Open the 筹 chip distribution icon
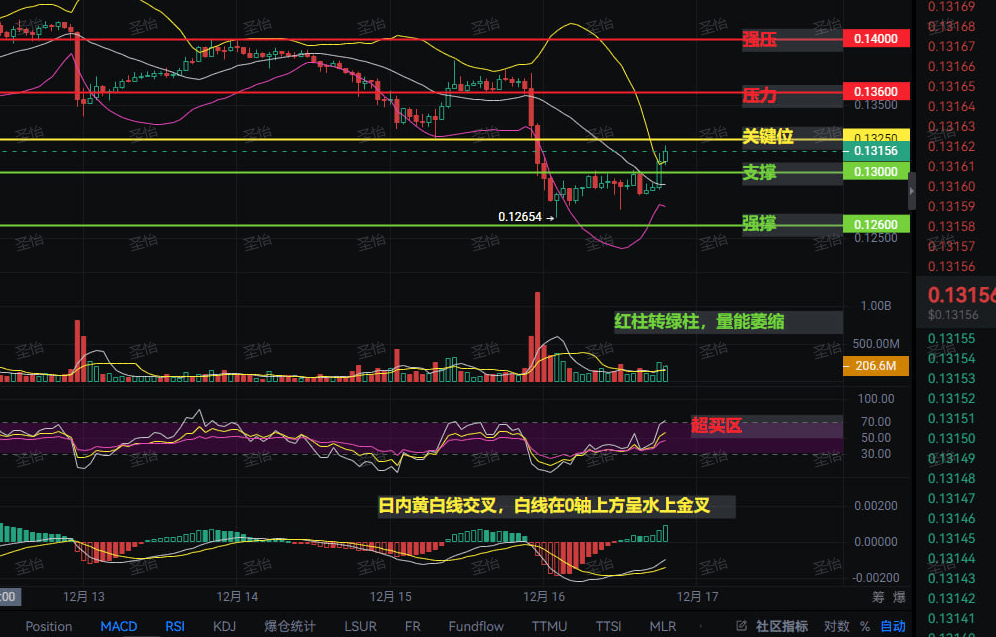The height and width of the screenshot is (637, 996). (878, 597)
